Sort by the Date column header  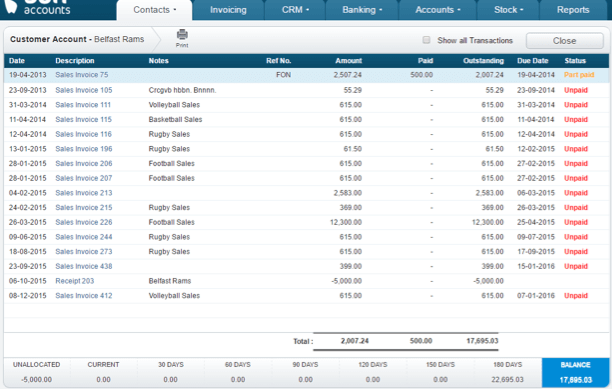(x=17, y=61)
